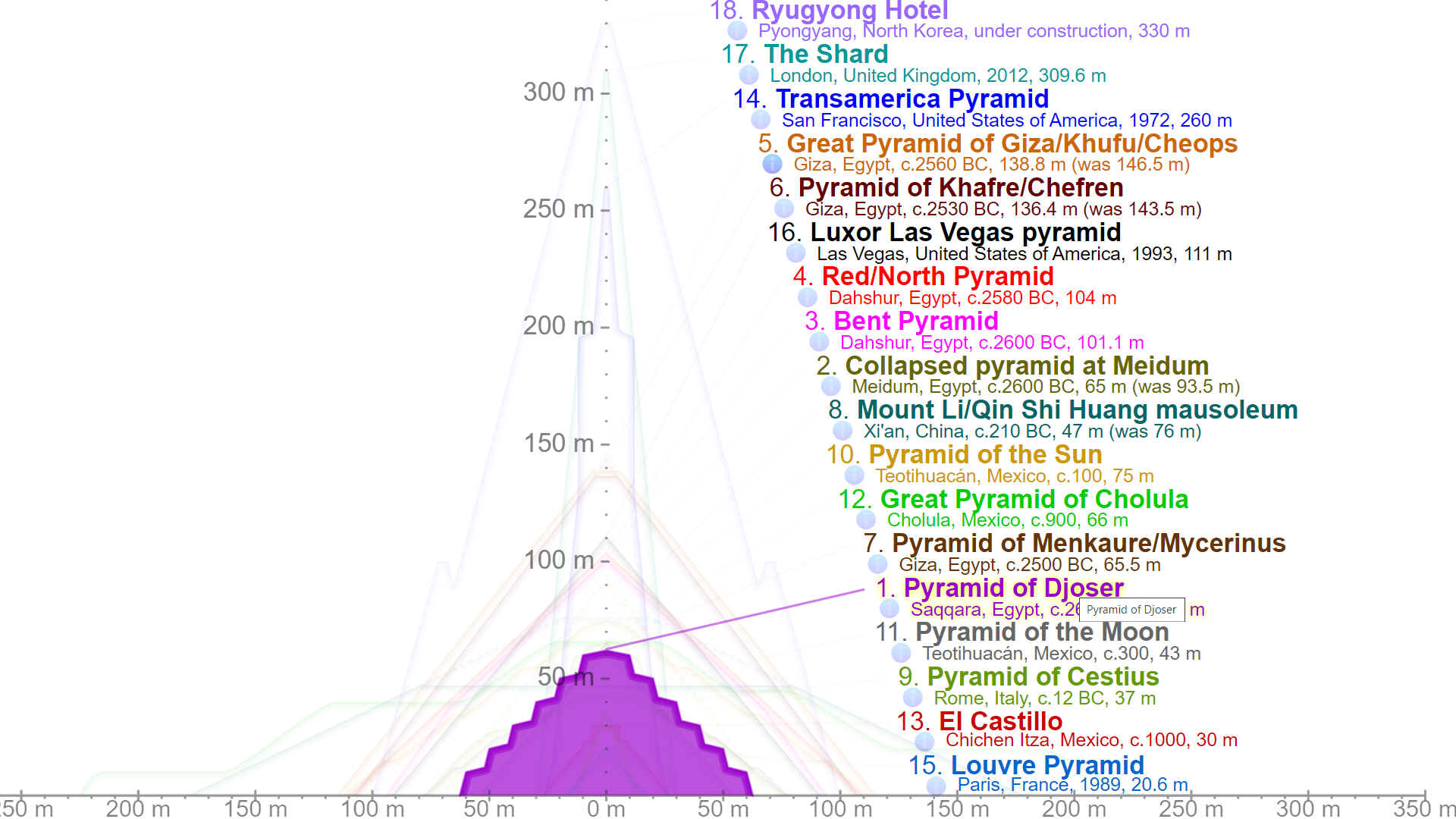Click 'Dahshur, Egypt, c.2580 BC, 104 m'
Viewport: 1456px width, 819px height.
[x=972, y=298]
